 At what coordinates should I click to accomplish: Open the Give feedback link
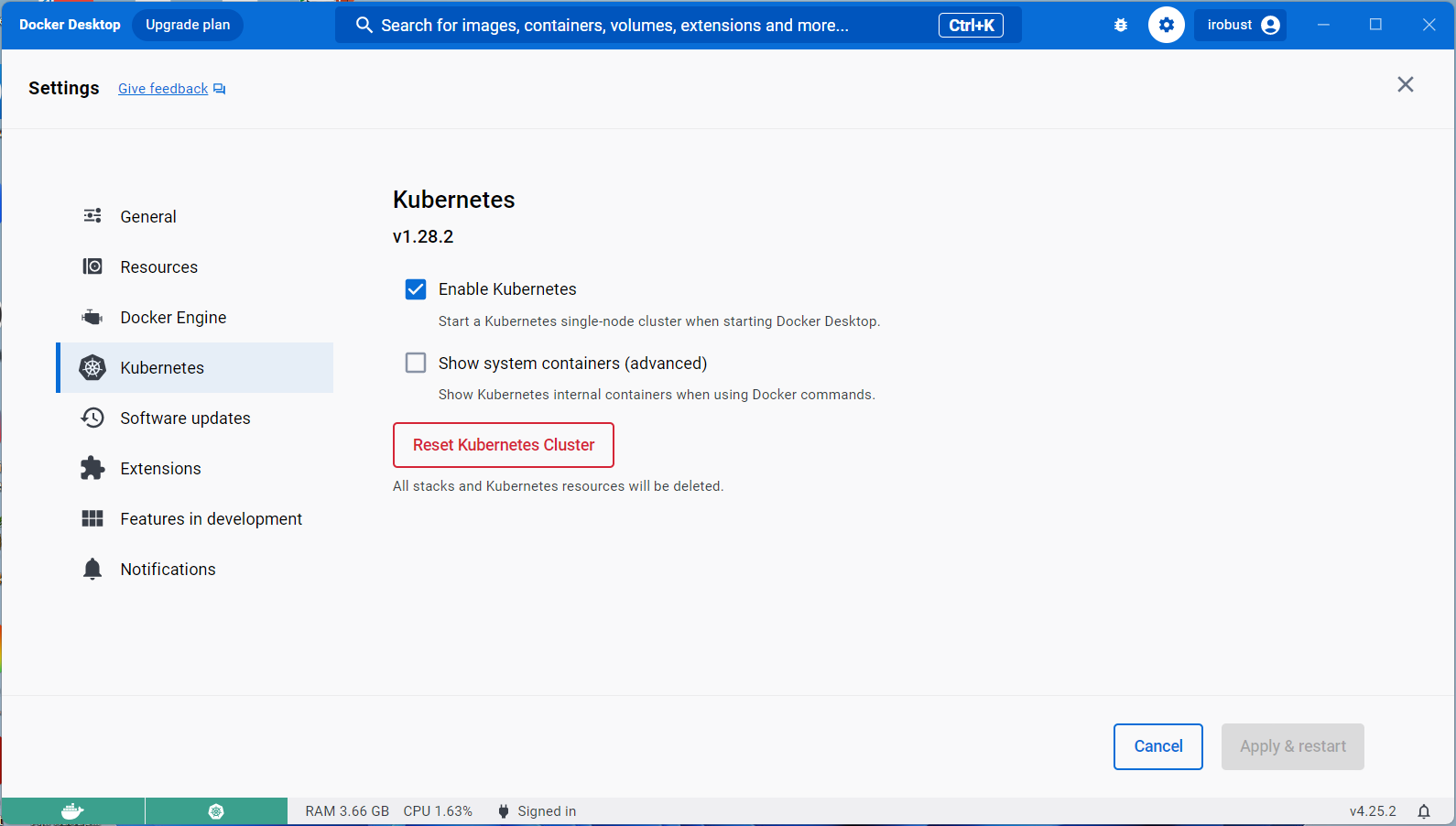click(x=171, y=89)
